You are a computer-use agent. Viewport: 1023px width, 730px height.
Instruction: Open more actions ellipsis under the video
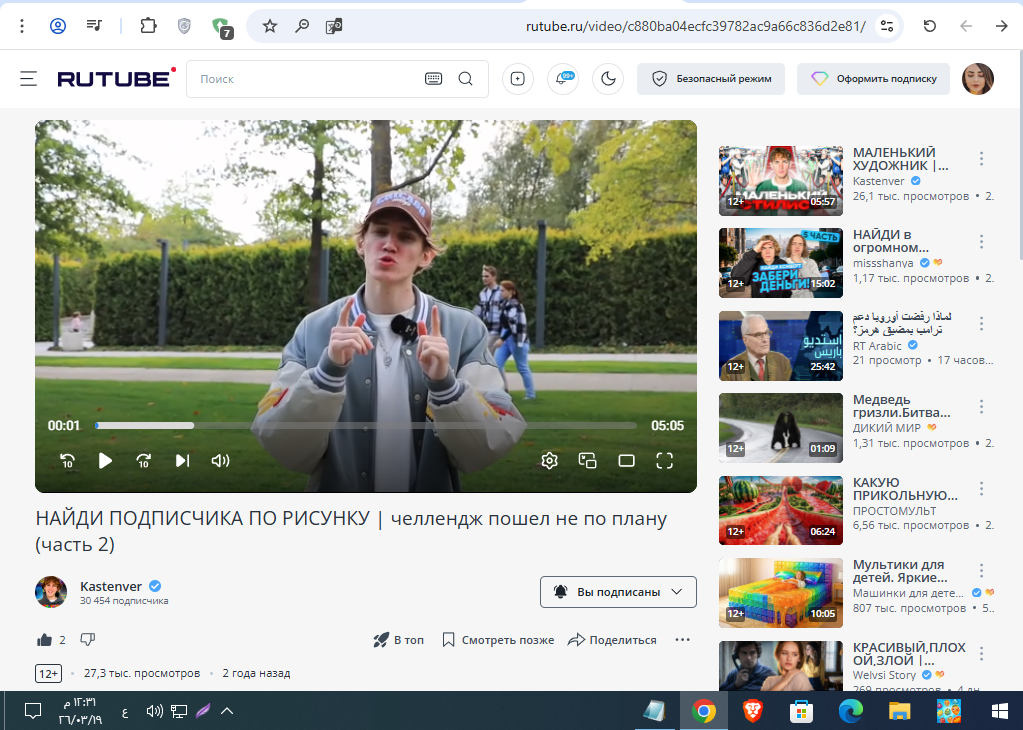(x=682, y=640)
